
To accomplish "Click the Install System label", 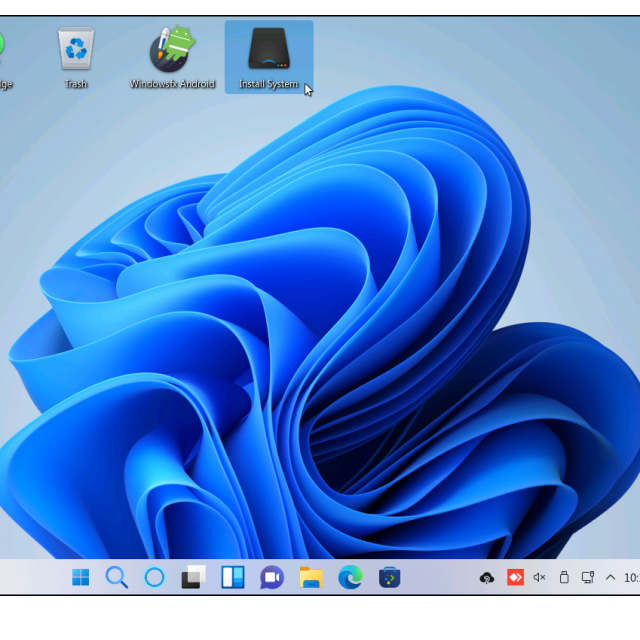I will pyautogui.click(x=269, y=84).
